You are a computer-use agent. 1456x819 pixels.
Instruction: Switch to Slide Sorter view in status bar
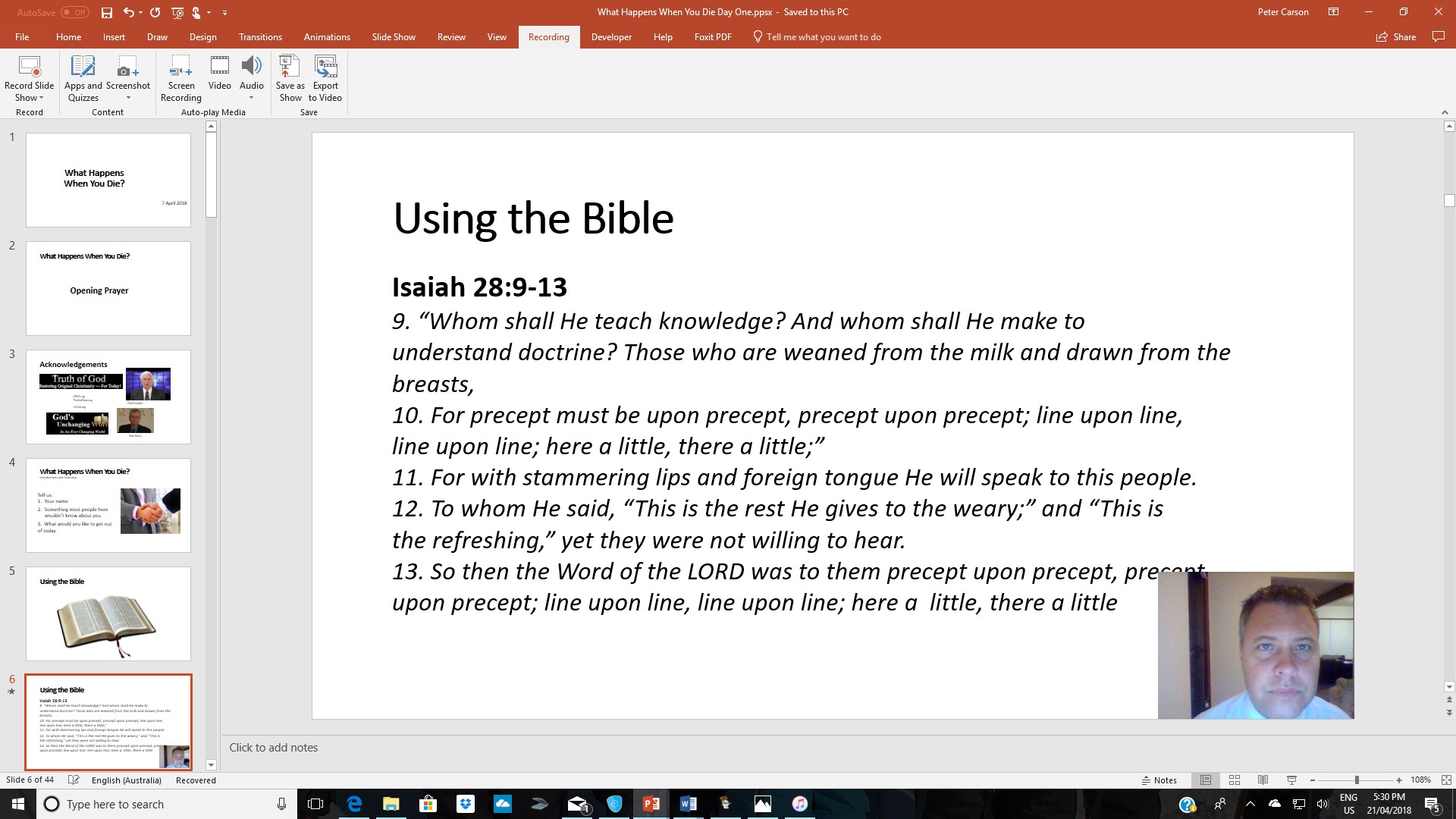[1234, 780]
